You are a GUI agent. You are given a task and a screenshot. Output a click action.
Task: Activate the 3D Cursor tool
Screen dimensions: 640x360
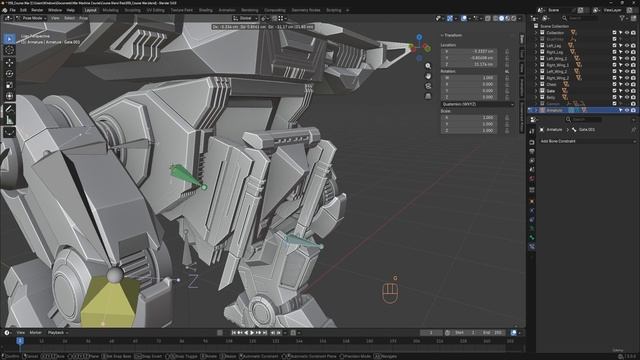[9, 50]
